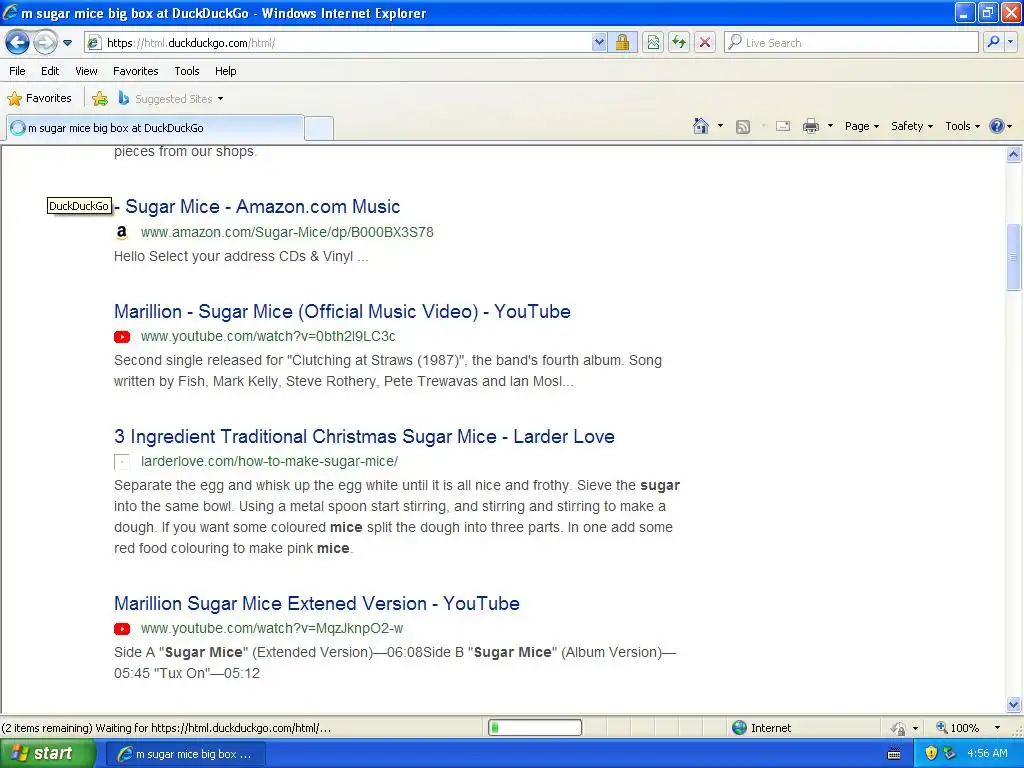Open the Safety command bar menu
The width and height of the screenshot is (1024, 768).
912,126
